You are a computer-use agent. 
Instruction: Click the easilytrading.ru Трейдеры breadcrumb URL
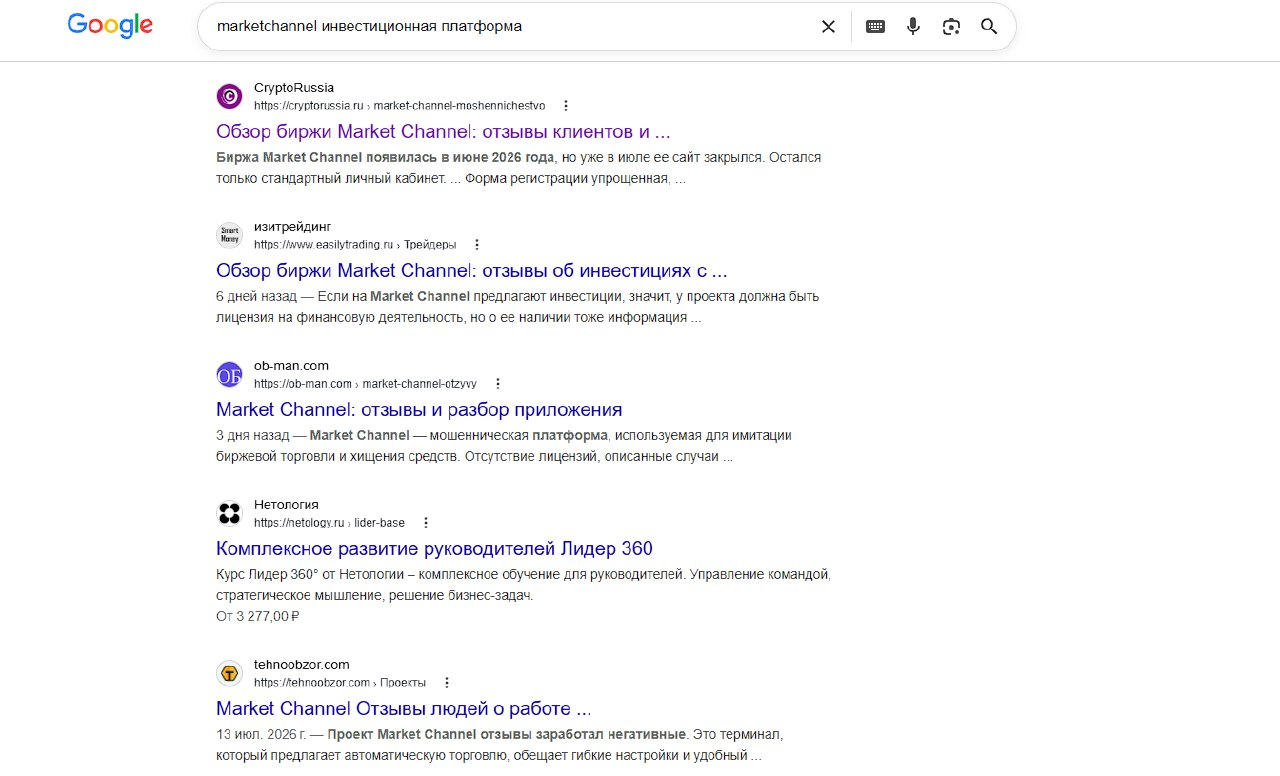point(355,244)
